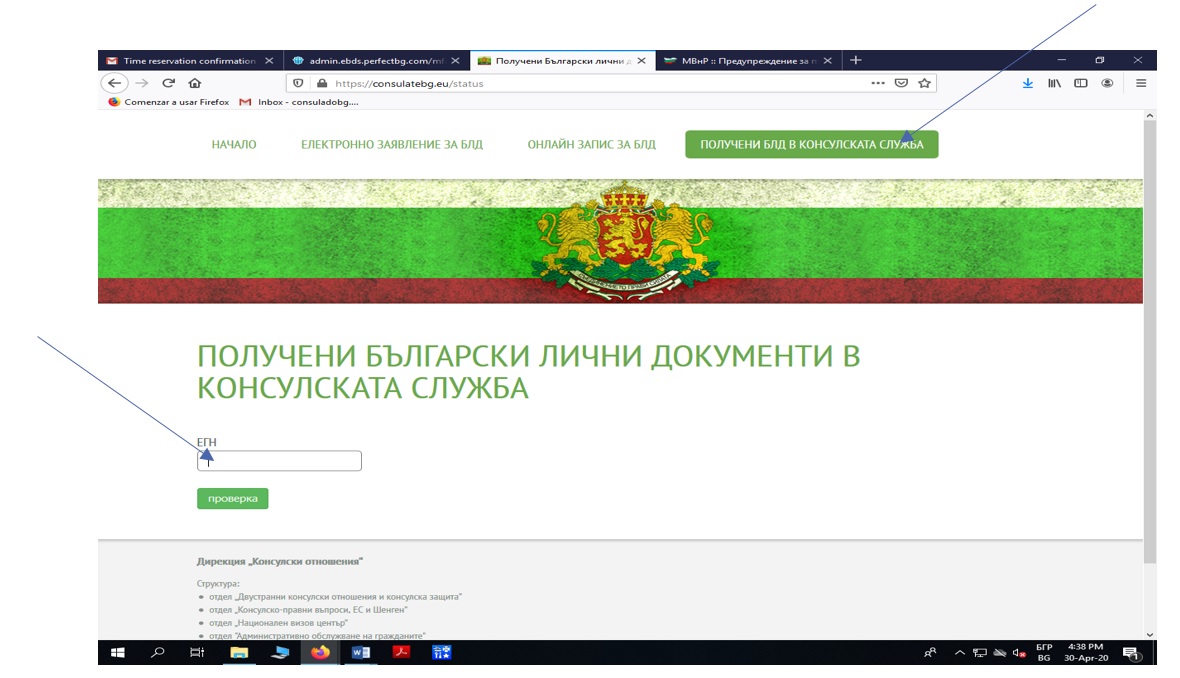The width and height of the screenshot is (1180, 678).
Task: Click ПОЛУЧЕНИ БЛД В КОНСУЛСКАТА СЛУЖБА button
Action: pos(811,144)
